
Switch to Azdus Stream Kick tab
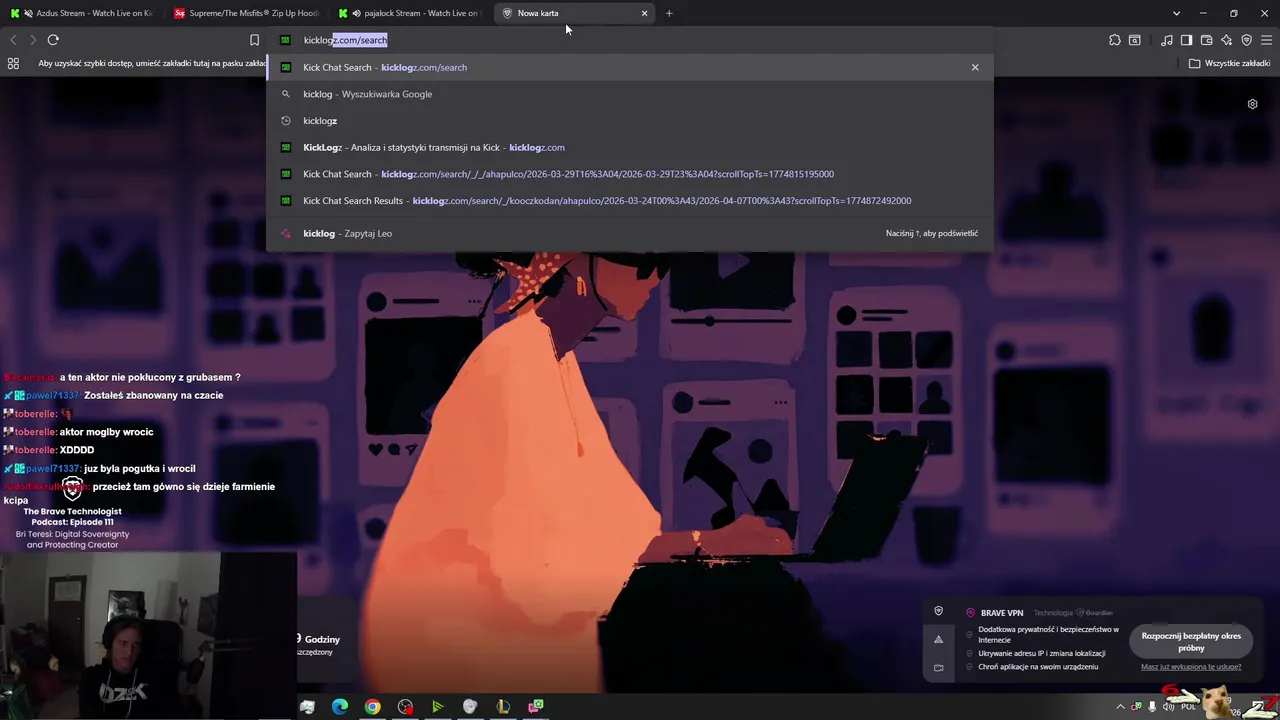pyautogui.click(x=82, y=13)
